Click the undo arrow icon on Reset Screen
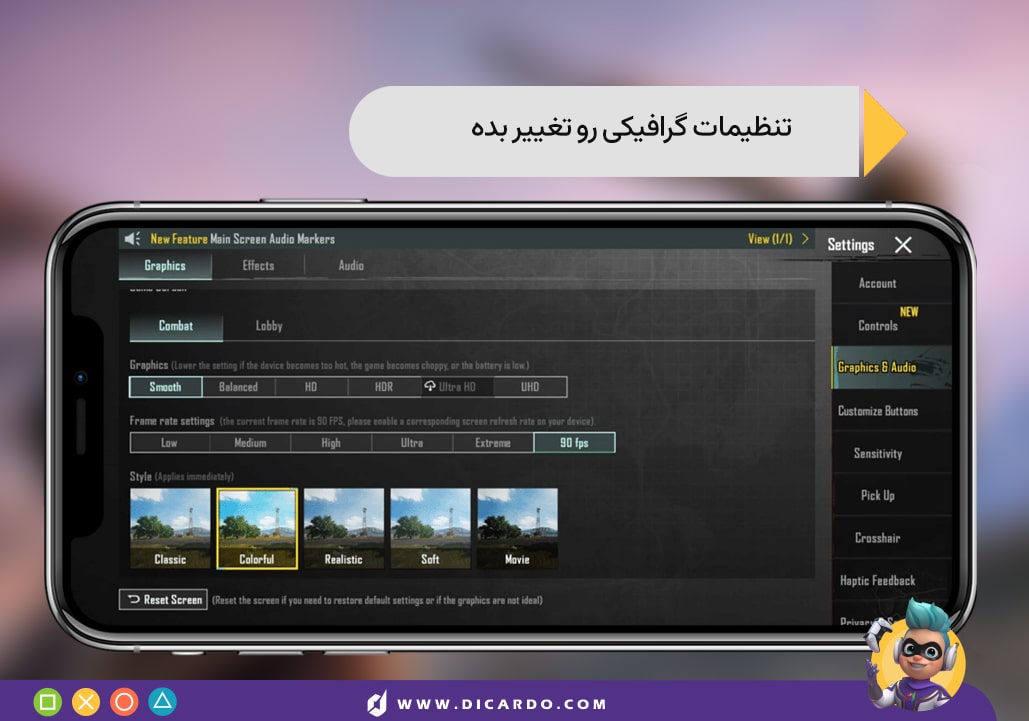 point(133,600)
